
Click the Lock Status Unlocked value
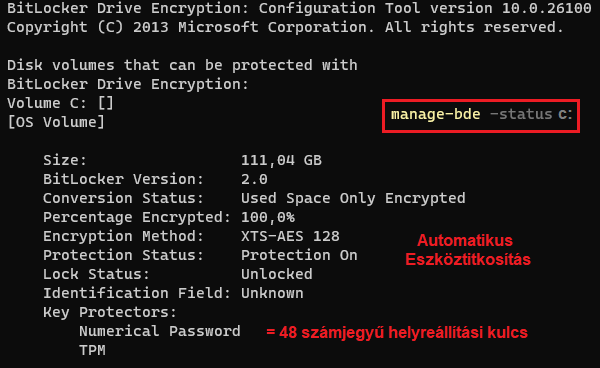click(277, 274)
